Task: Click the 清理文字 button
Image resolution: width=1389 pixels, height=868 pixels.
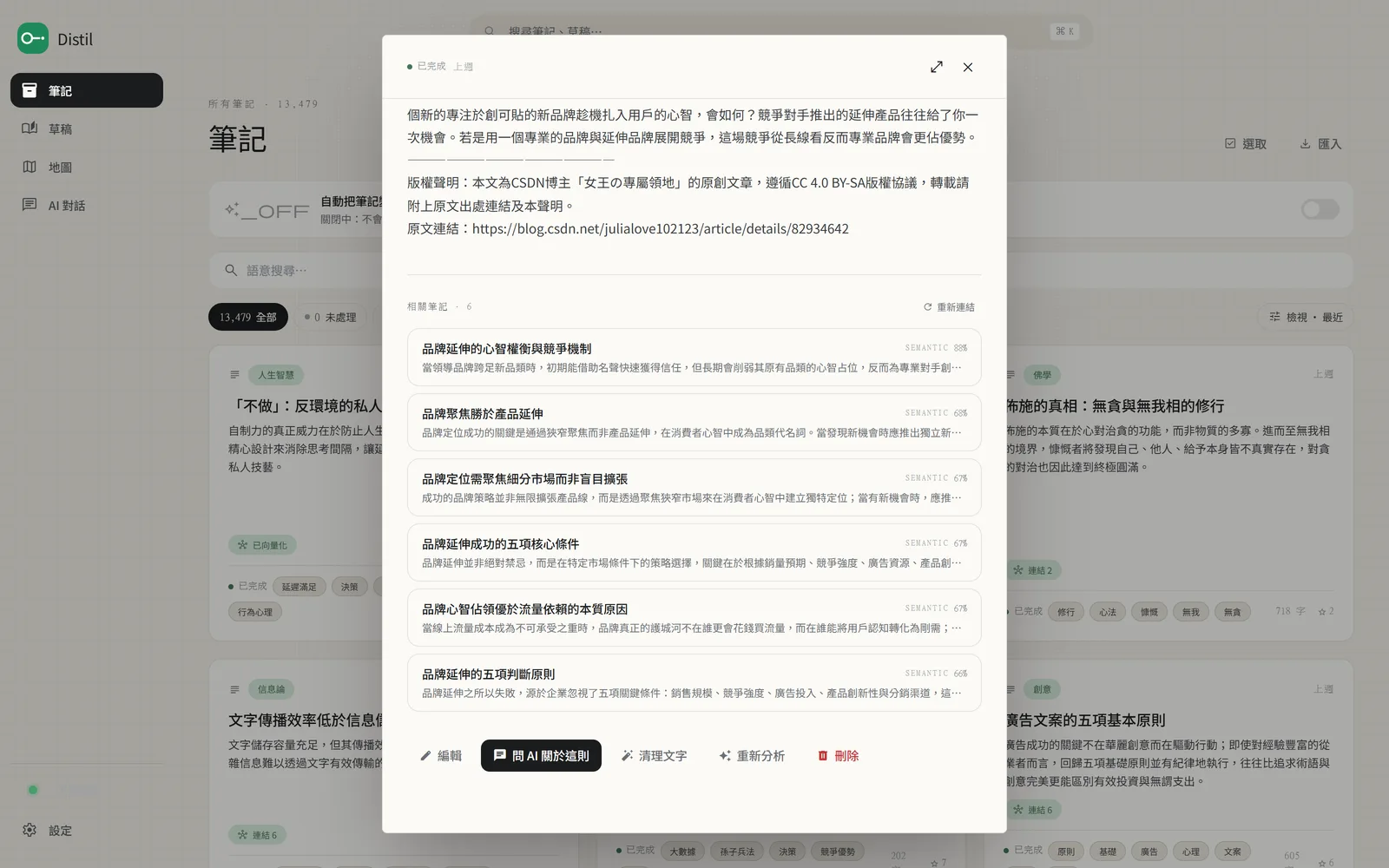Action: pos(654,755)
